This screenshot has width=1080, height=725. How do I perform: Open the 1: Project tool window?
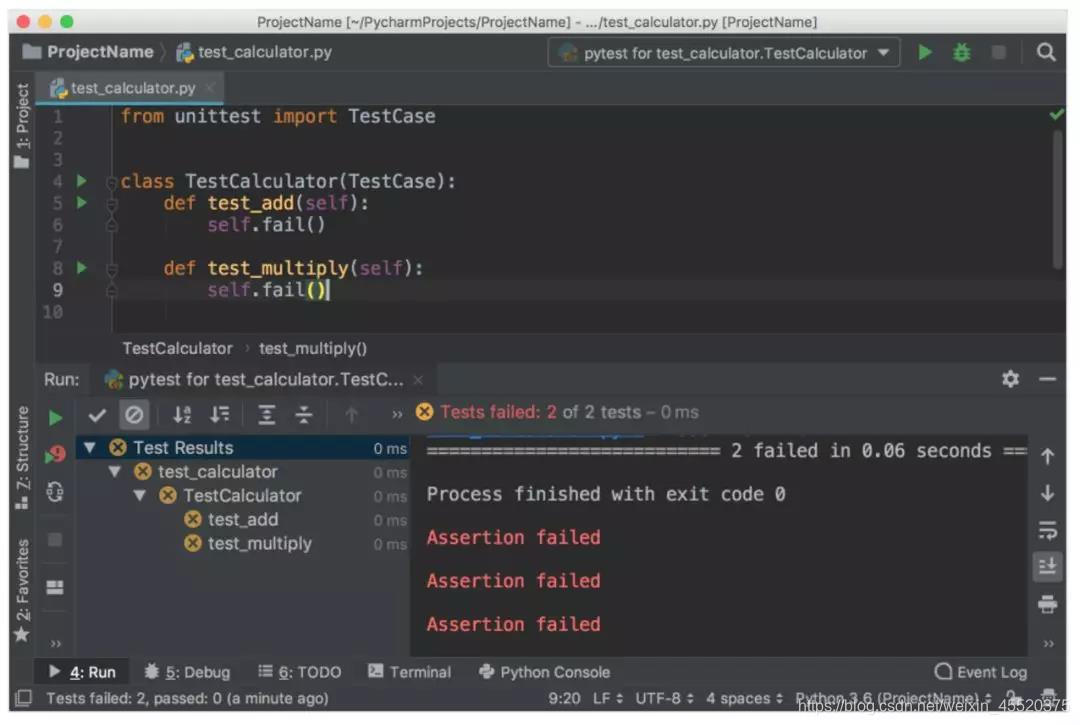[22, 125]
